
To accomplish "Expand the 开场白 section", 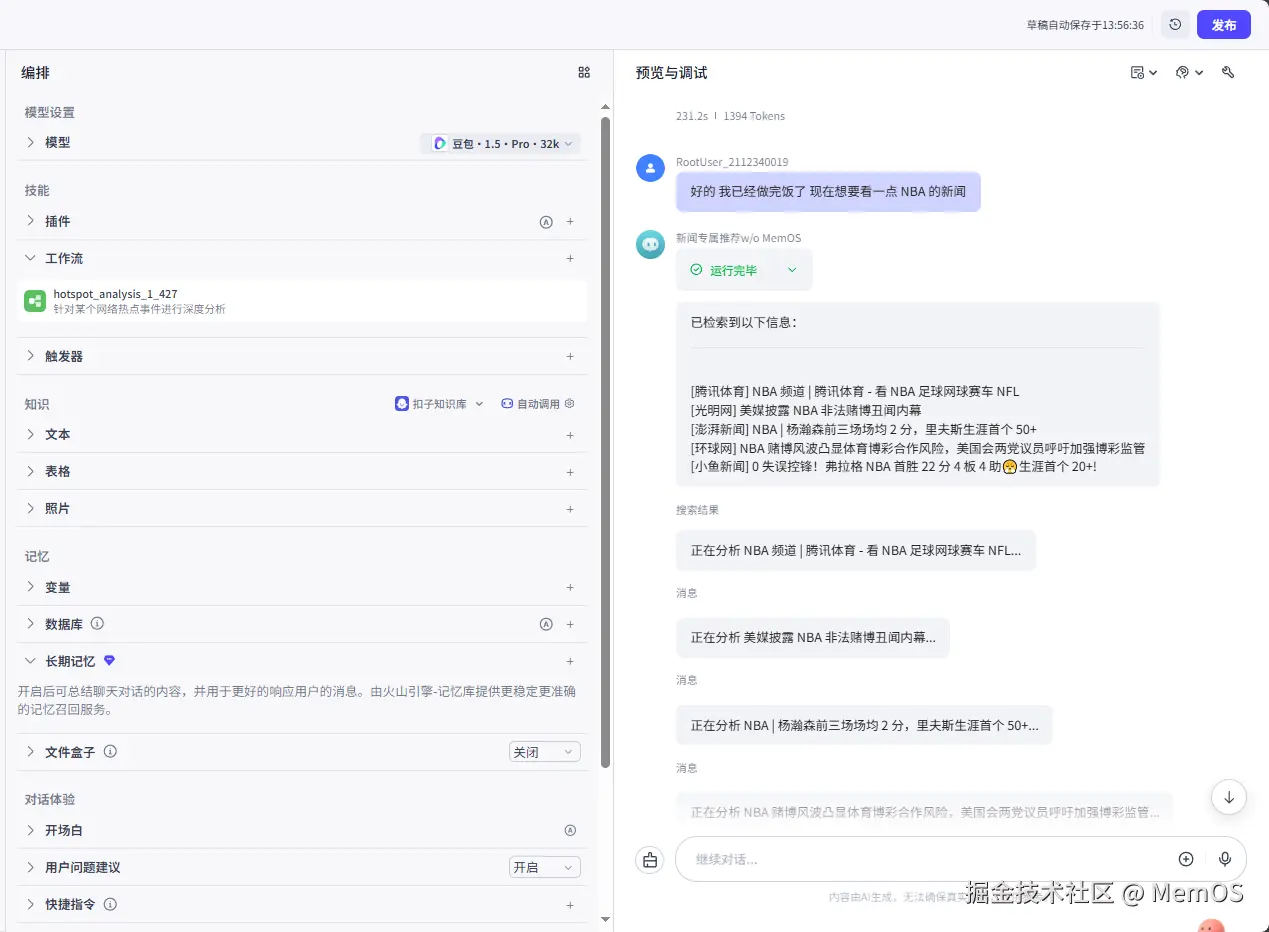I will [31, 830].
